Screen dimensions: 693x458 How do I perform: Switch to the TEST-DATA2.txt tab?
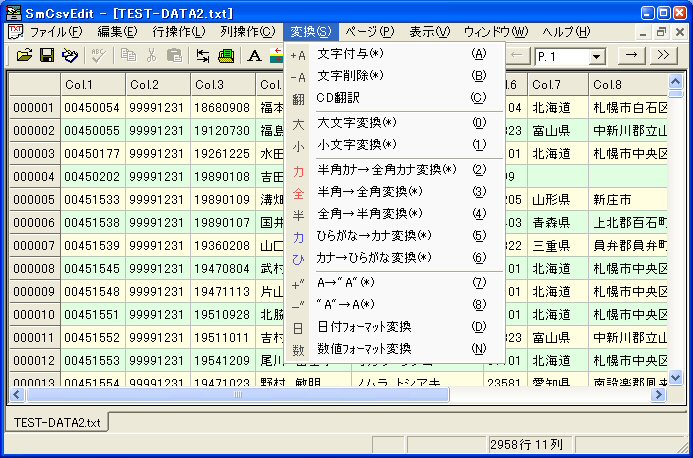(55, 422)
